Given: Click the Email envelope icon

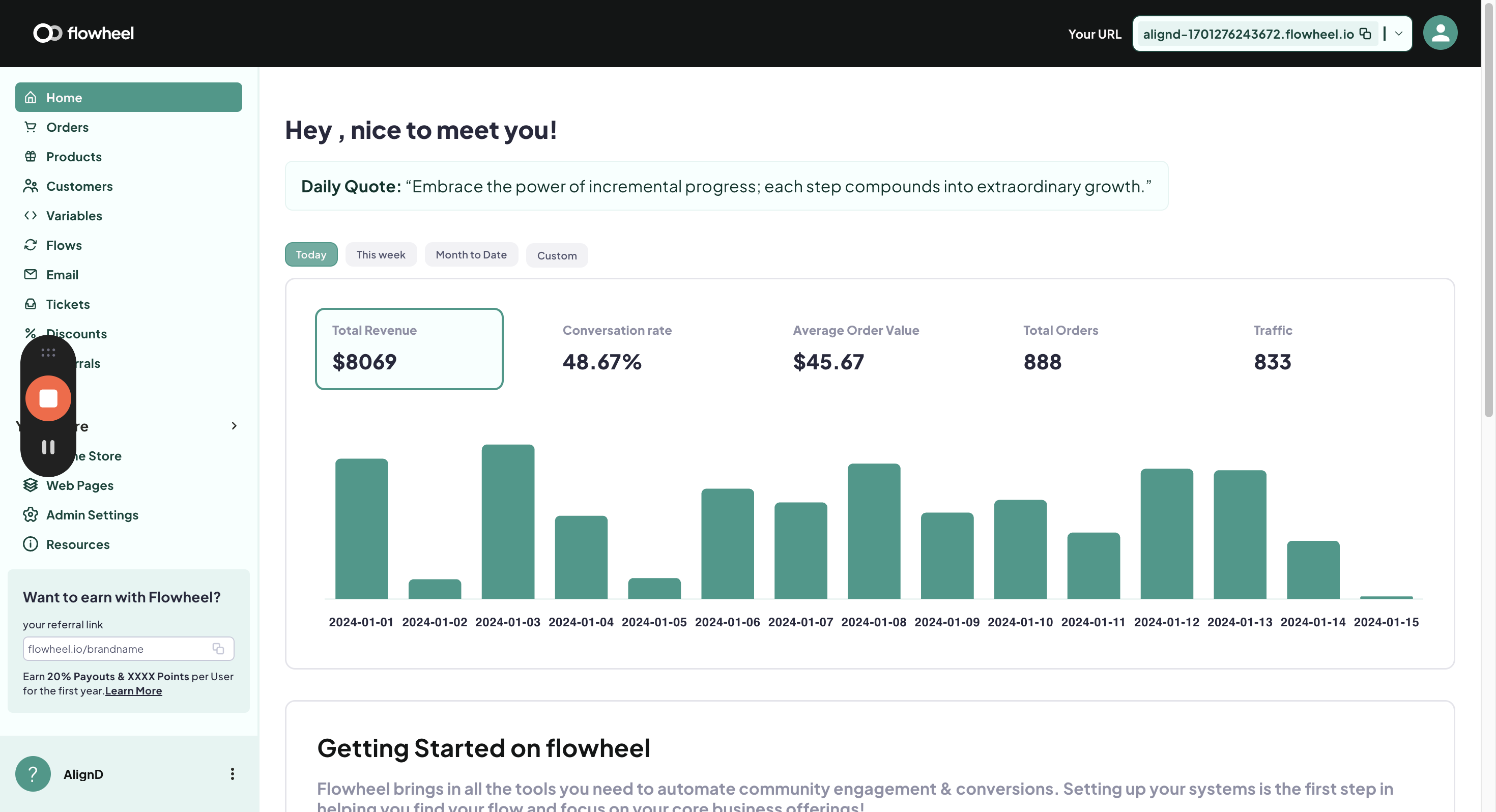Looking at the screenshot, I should [31, 274].
